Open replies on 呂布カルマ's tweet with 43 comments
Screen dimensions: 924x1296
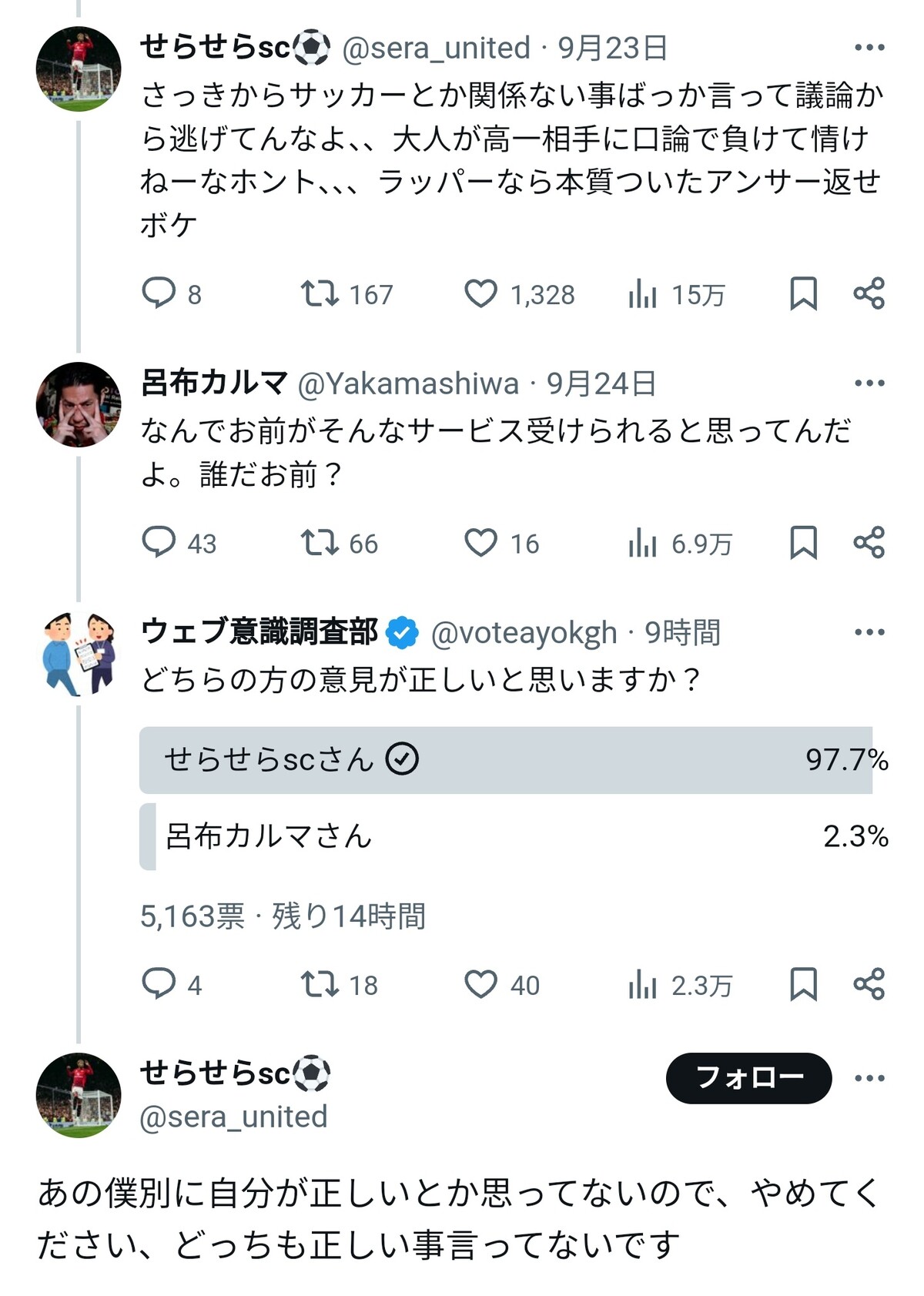159,543
